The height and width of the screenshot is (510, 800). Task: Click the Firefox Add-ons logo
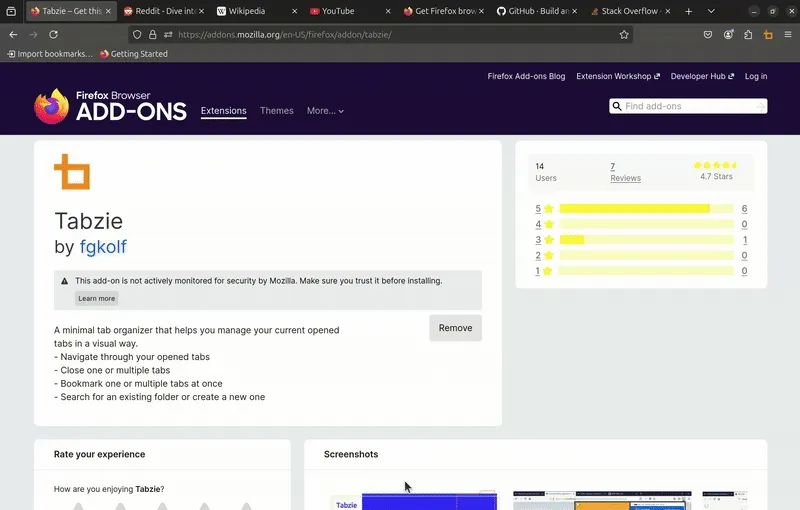pyautogui.click(x=110, y=106)
